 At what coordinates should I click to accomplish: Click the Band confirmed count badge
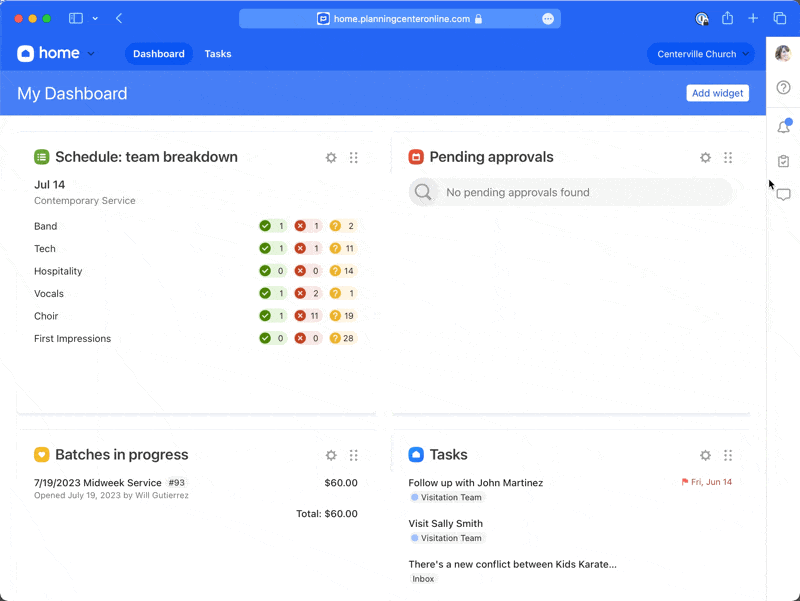[273, 226]
